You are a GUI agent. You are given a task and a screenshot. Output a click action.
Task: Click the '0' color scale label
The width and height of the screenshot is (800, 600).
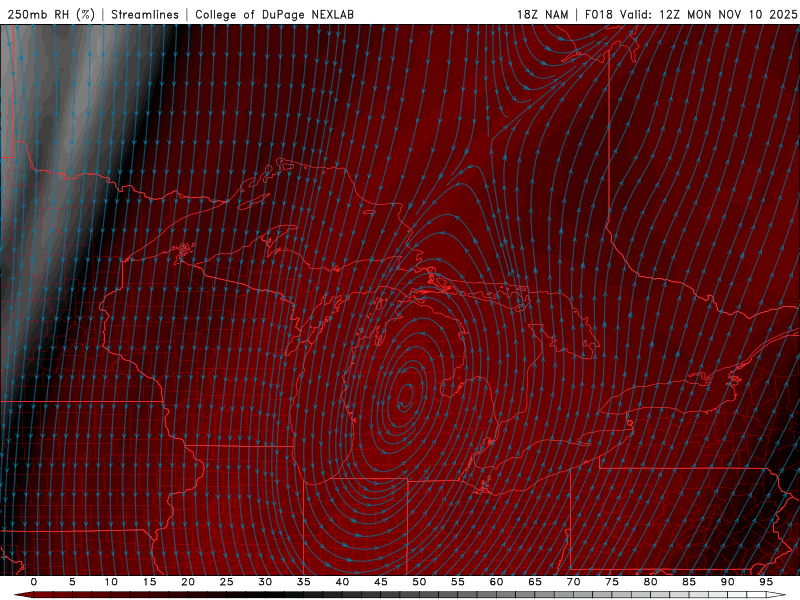pyautogui.click(x=34, y=582)
